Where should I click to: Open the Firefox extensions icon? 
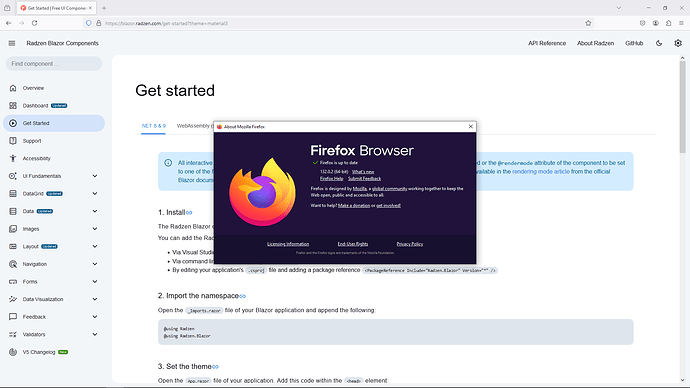(668, 23)
